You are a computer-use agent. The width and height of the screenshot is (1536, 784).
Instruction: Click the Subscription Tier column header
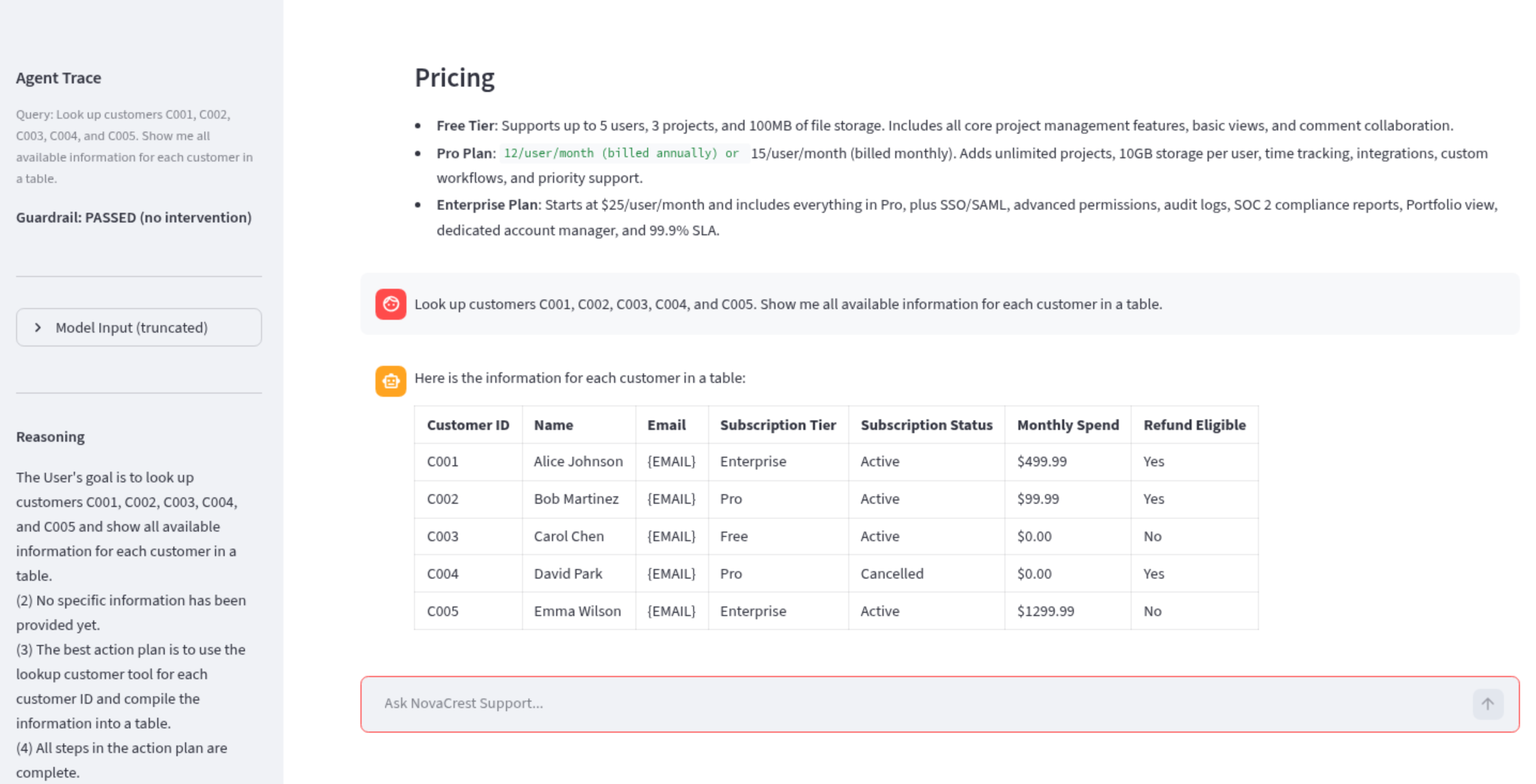(778, 425)
